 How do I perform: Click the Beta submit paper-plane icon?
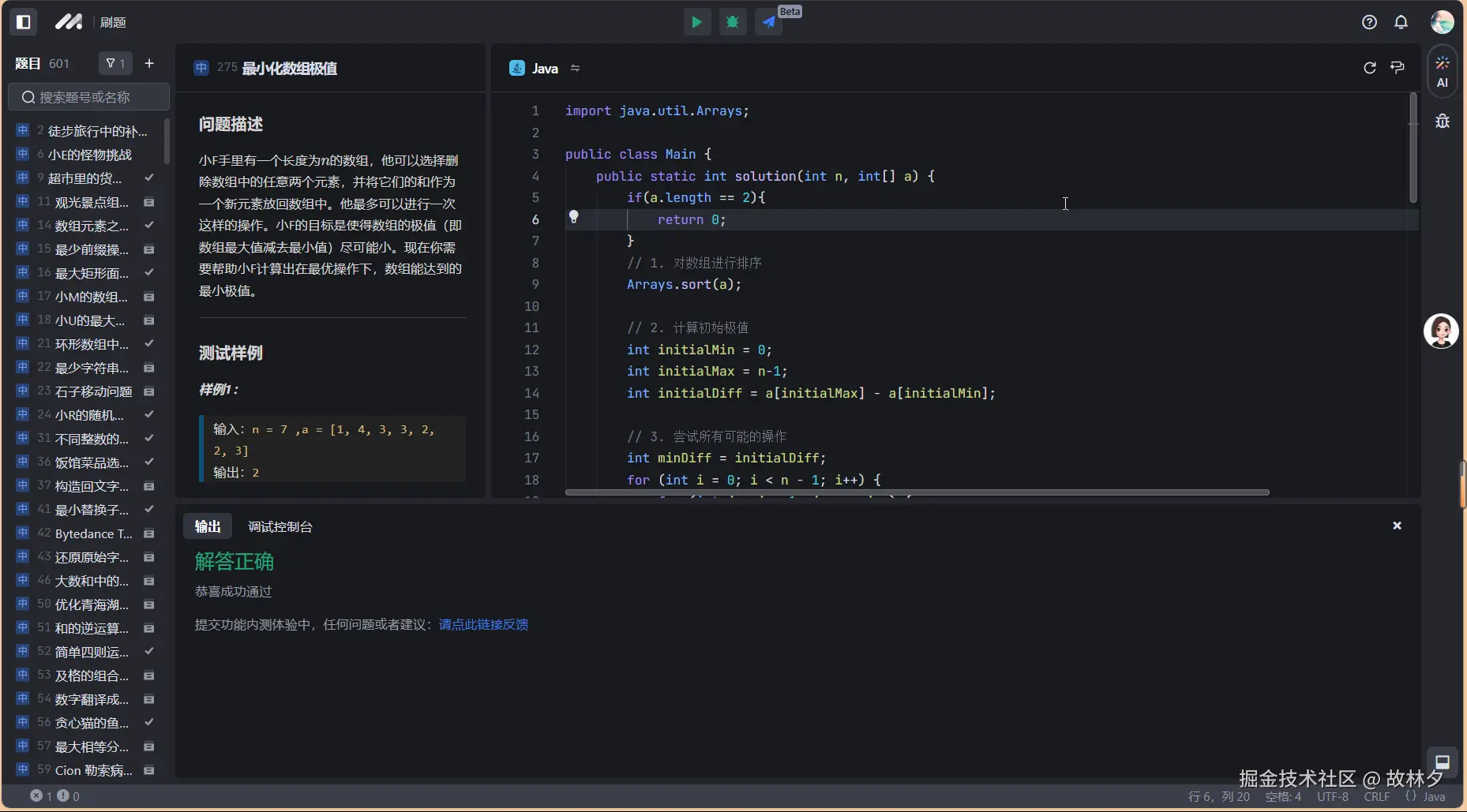tap(769, 22)
